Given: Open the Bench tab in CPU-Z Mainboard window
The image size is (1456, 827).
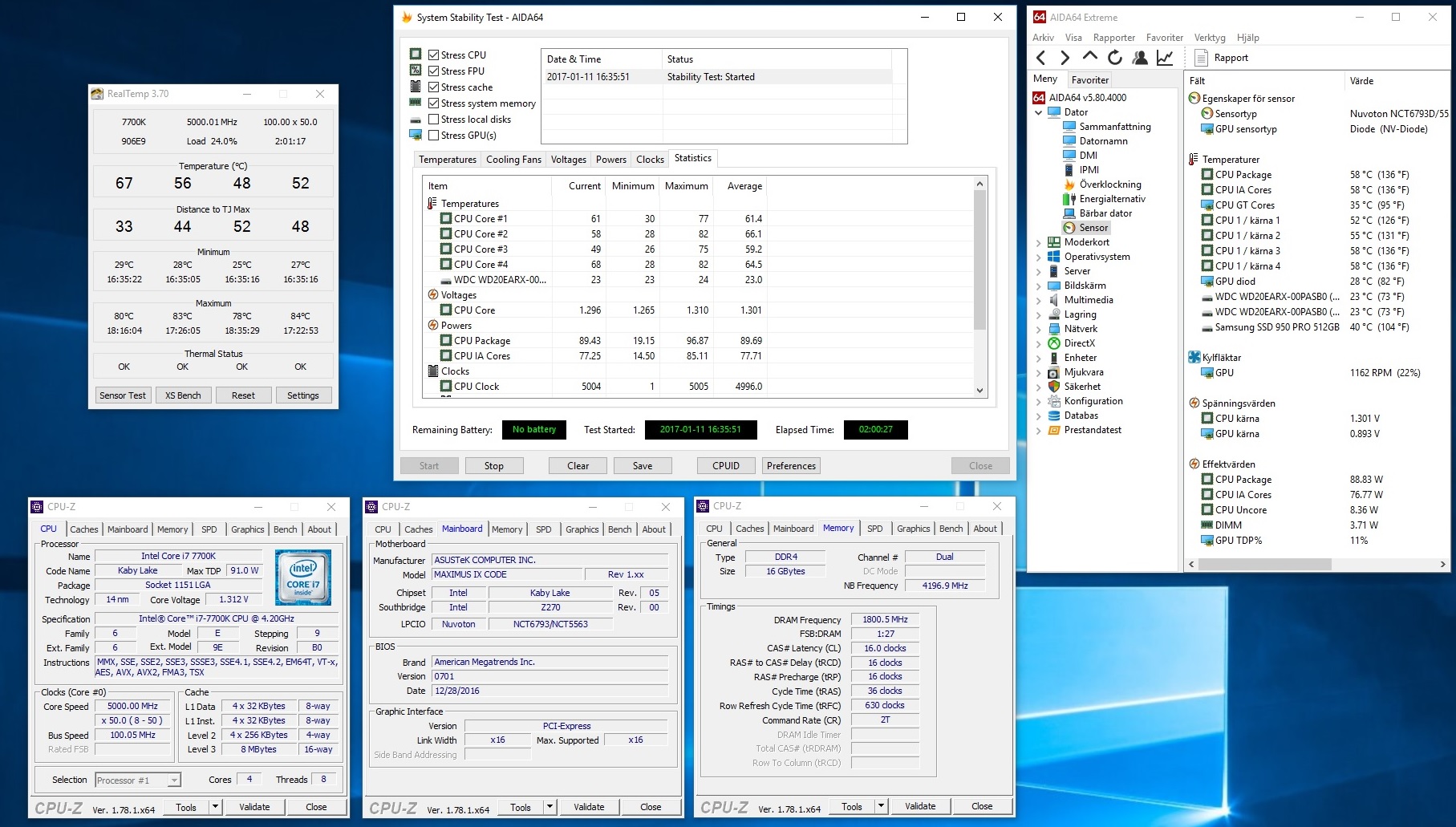Looking at the screenshot, I should pyautogui.click(x=620, y=529).
